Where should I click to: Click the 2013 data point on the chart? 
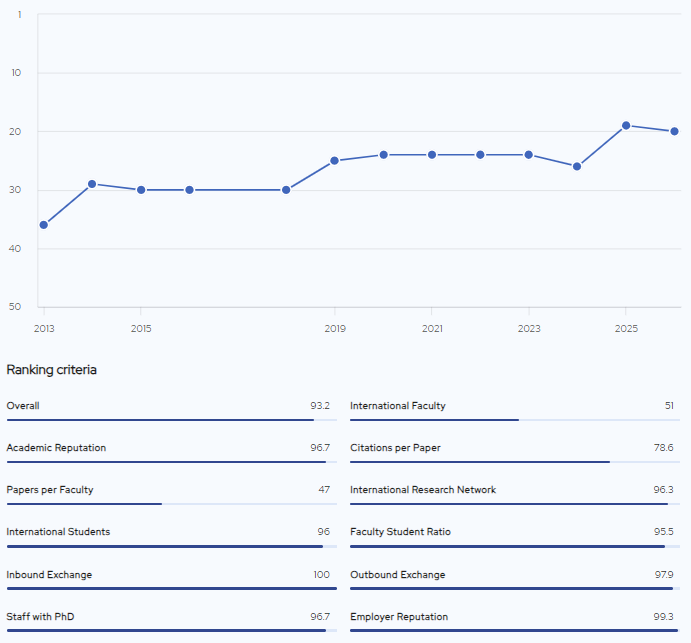[x=44, y=225]
